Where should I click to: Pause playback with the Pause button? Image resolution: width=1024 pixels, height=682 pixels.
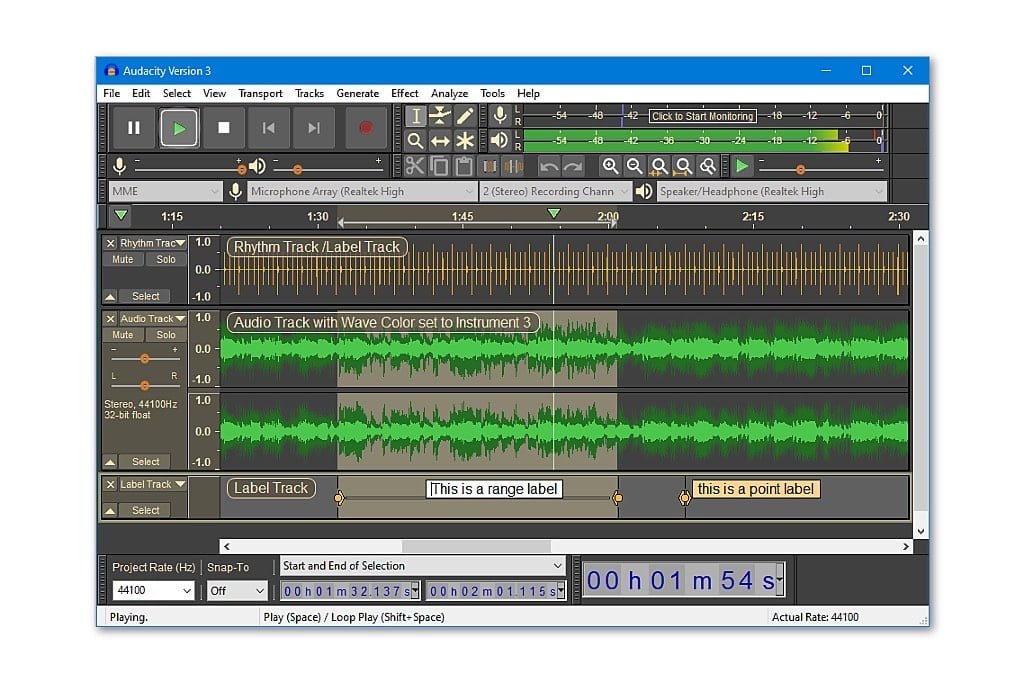click(x=134, y=128)
